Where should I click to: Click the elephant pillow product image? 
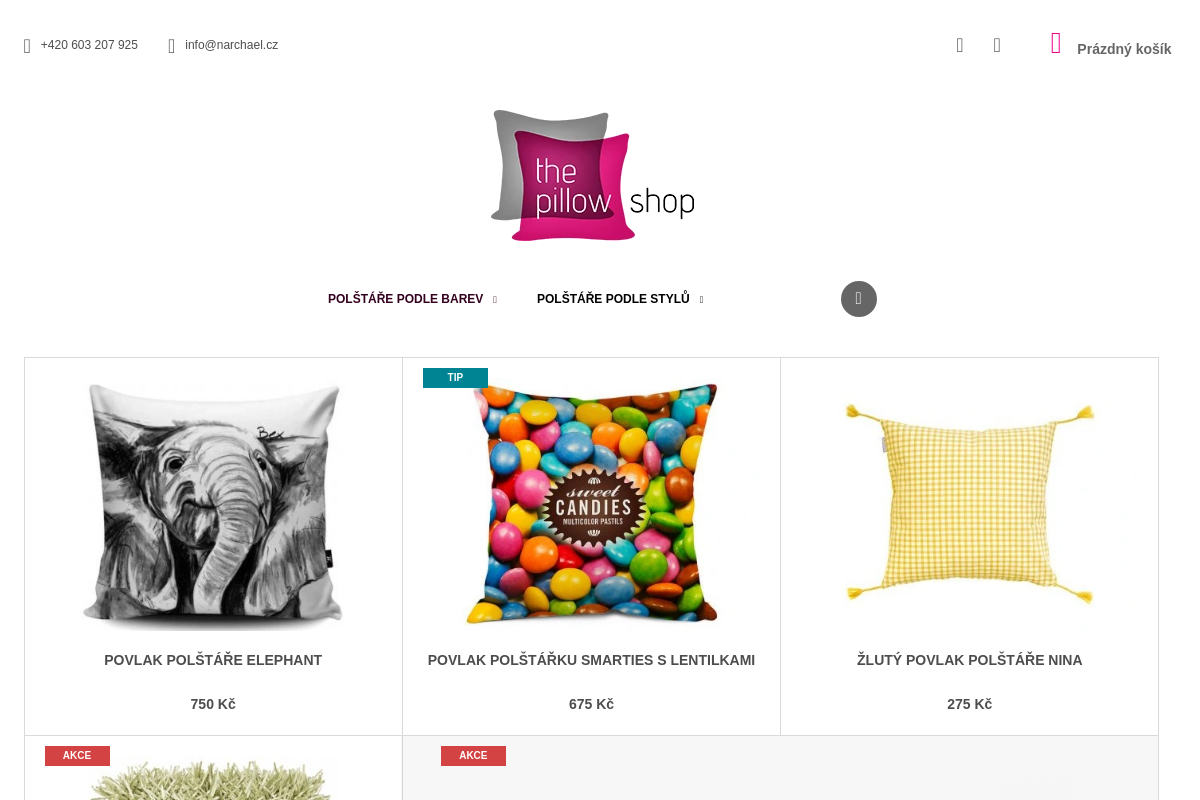(213, 505)
